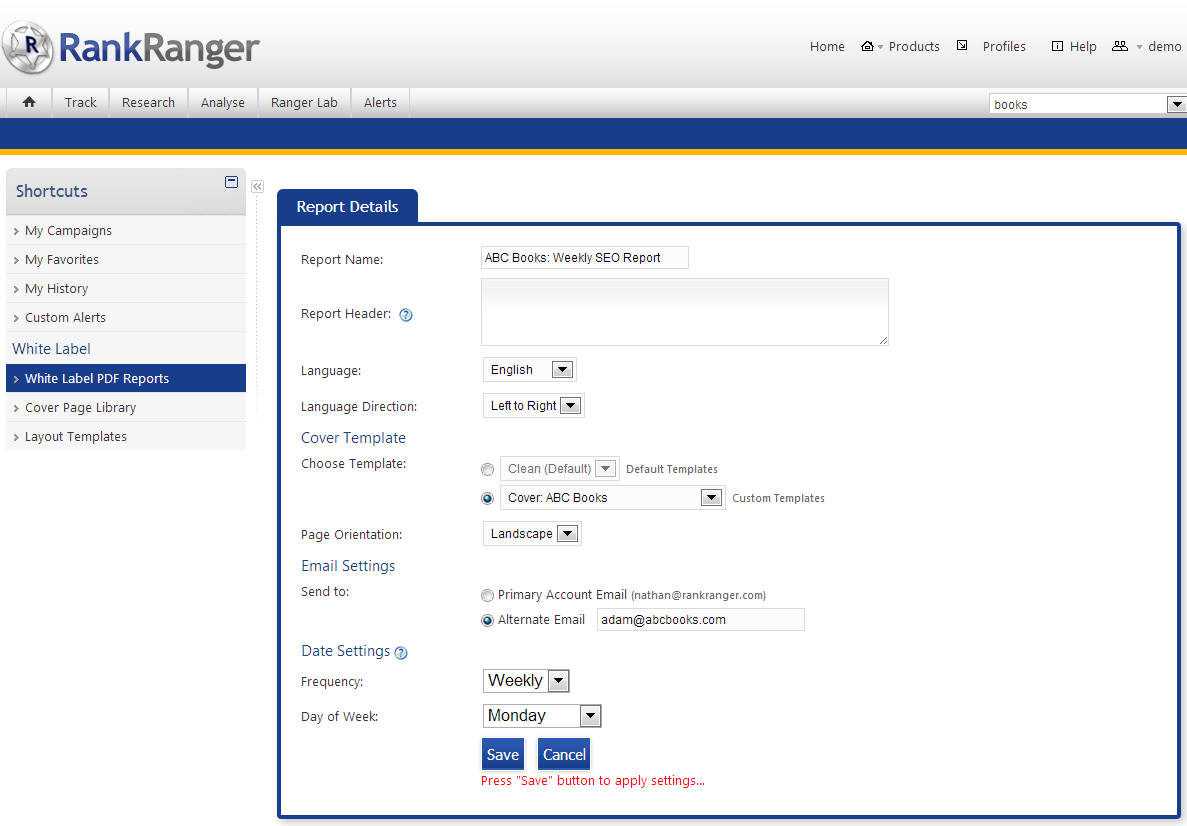Select the Report Details tab
This screenshot has height=826, width=1187.
click(x=347, y=207)
